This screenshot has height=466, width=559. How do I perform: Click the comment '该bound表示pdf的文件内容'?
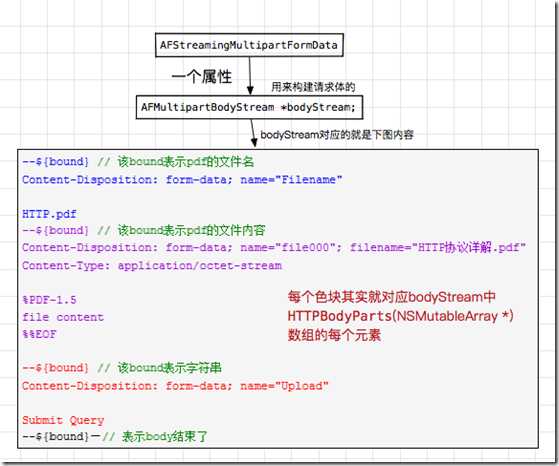coord(191,230)
